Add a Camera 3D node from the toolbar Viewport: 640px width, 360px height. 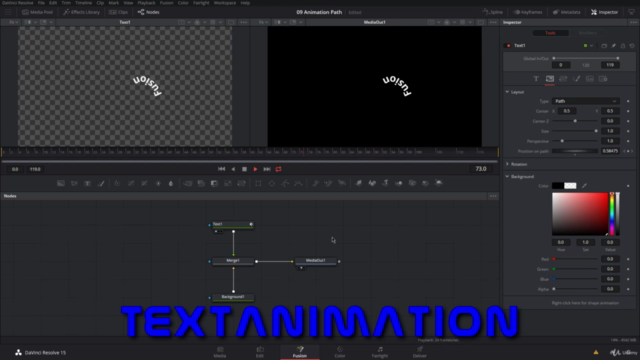click(x=412, y=183)
